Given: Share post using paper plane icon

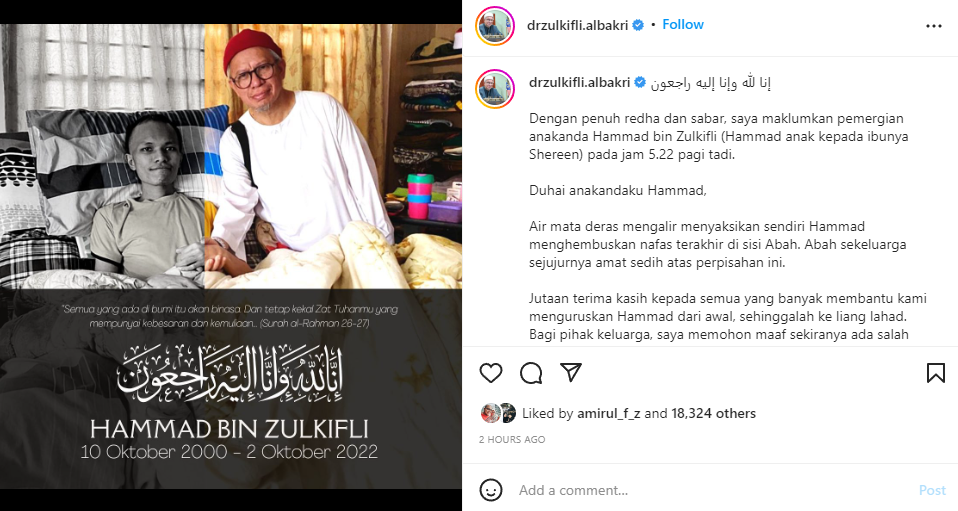Looking at the screenshot, I should [x=571, y=372].
